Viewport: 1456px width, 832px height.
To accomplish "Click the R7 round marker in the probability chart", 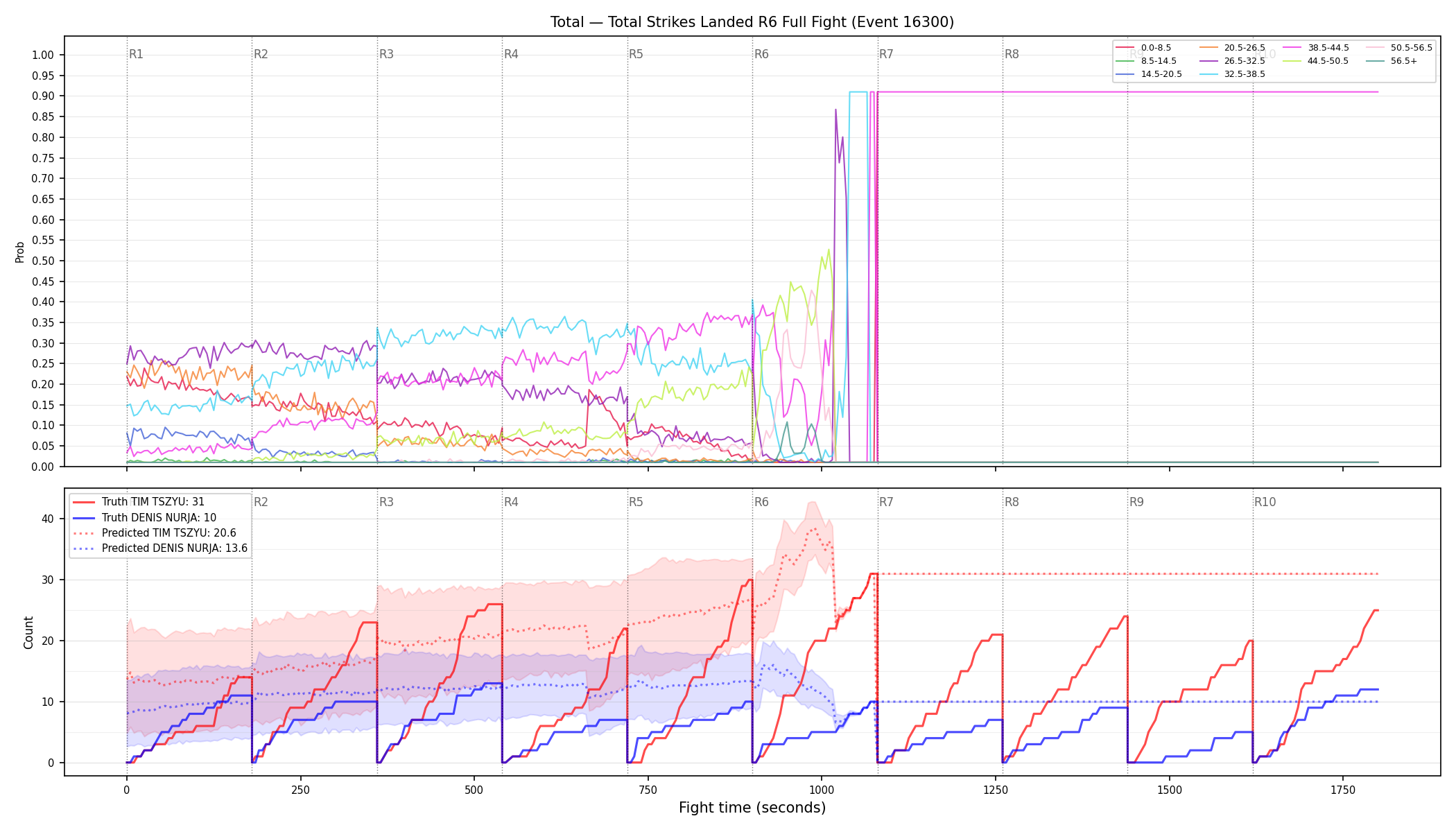I will click(886, 54).
